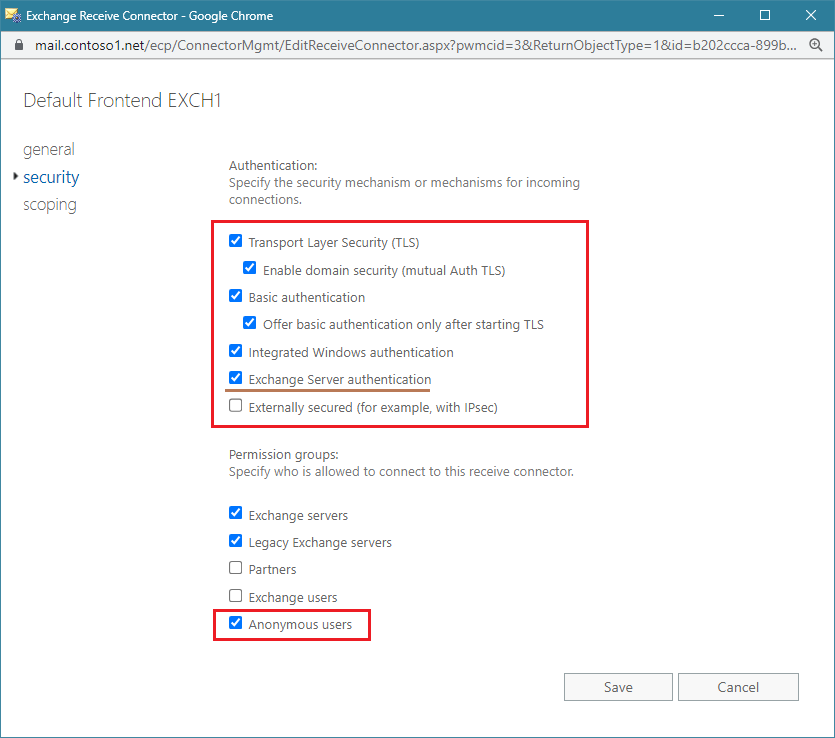
Task: Check the Partners permission group
Action: tap(235, 568)
